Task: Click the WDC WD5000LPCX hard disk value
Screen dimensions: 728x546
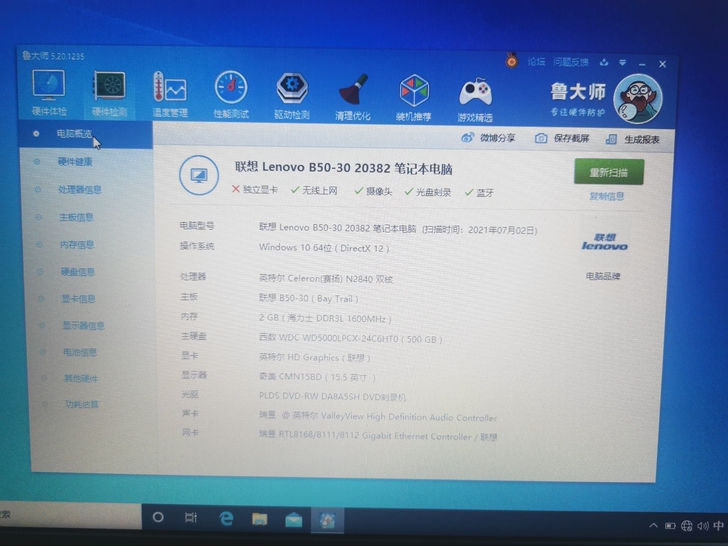Action: pos(351,339)
